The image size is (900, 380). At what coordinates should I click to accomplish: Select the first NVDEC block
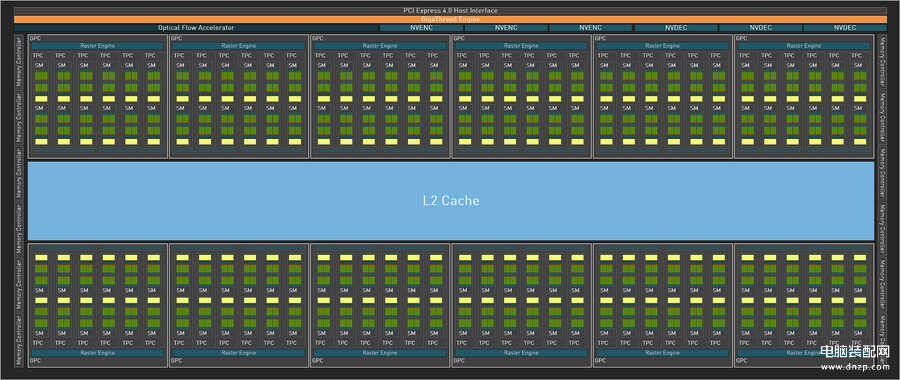[x=676, y=28]
